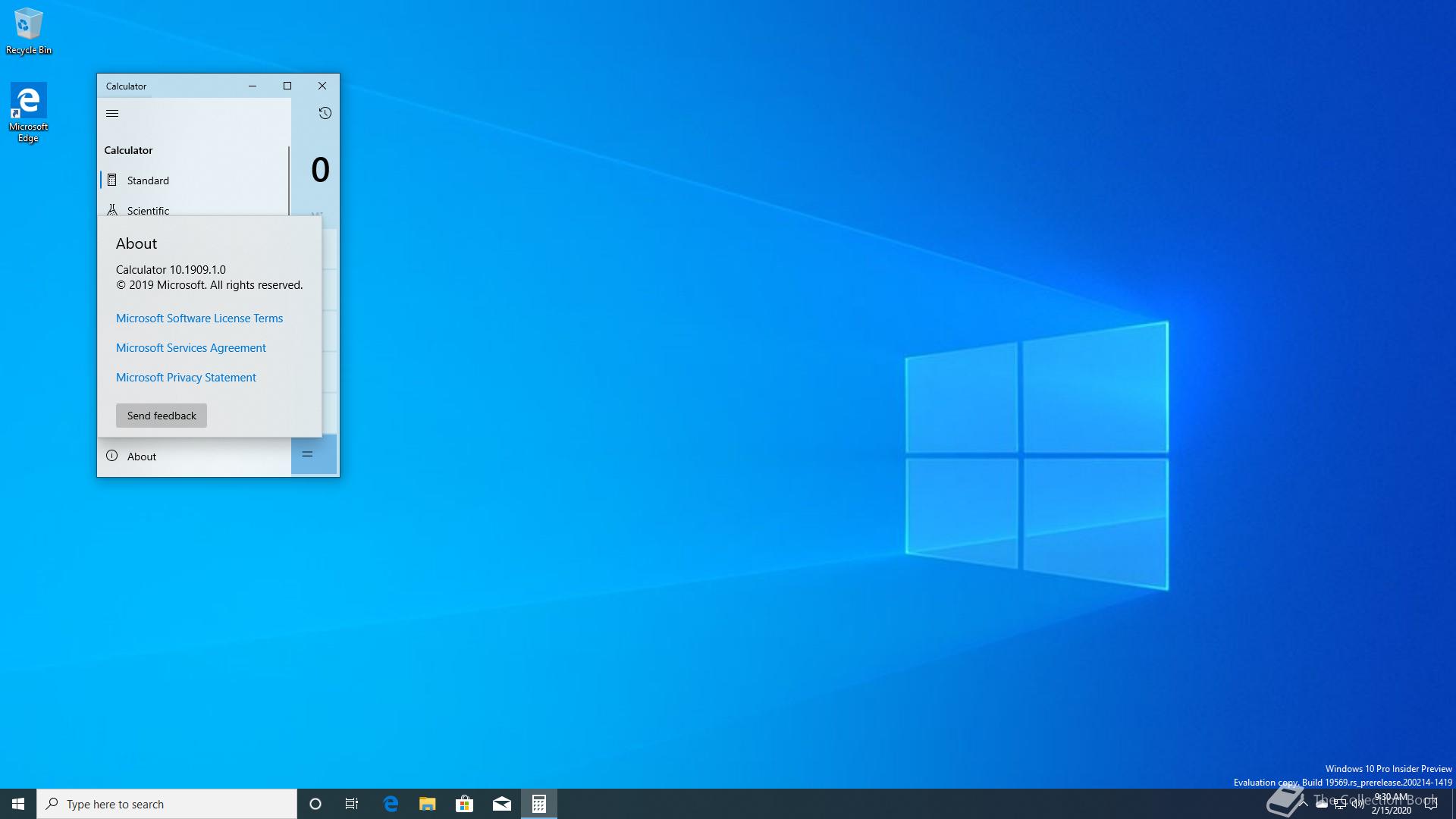Close the Calculator window
This screenshot has width=1456, height=819.
322,86
